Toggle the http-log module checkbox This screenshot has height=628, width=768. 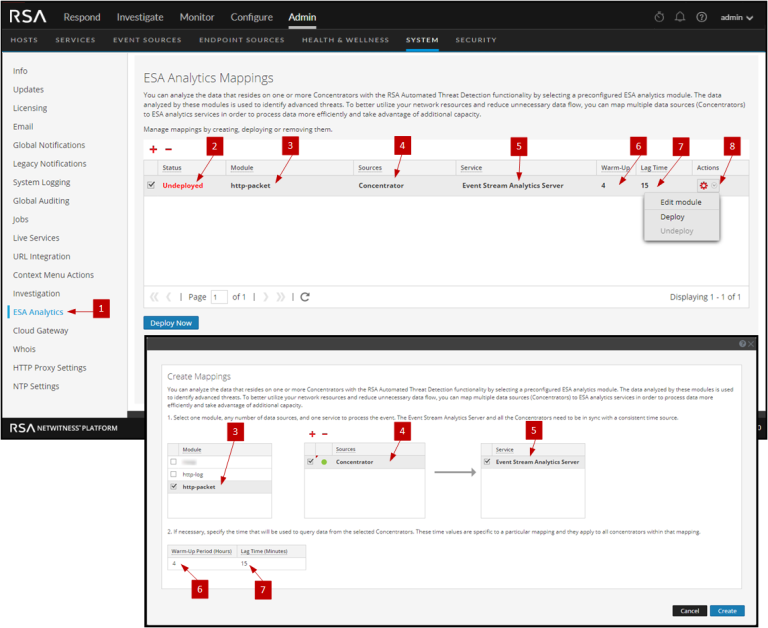click(173, 474)
